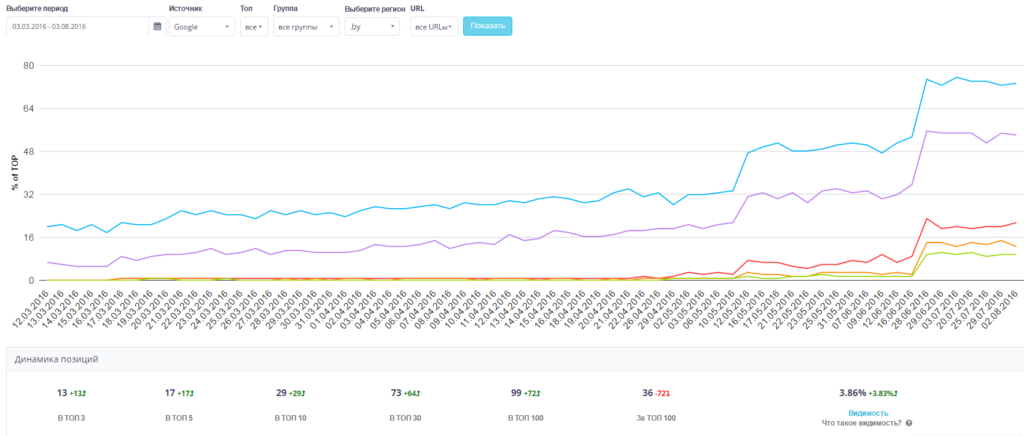Viewport: 1024px width, 436px height.
Task: Open the Видимость link
Action: (868, 413)
